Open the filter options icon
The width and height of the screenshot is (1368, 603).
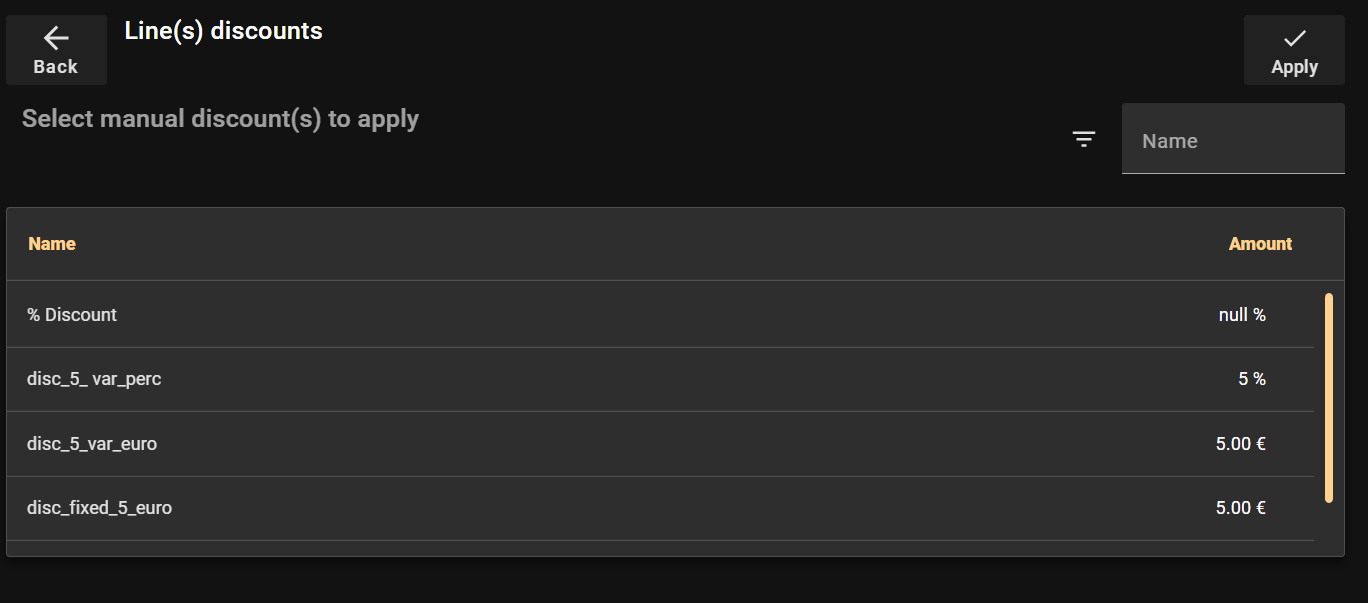(x=1084, y=139)
